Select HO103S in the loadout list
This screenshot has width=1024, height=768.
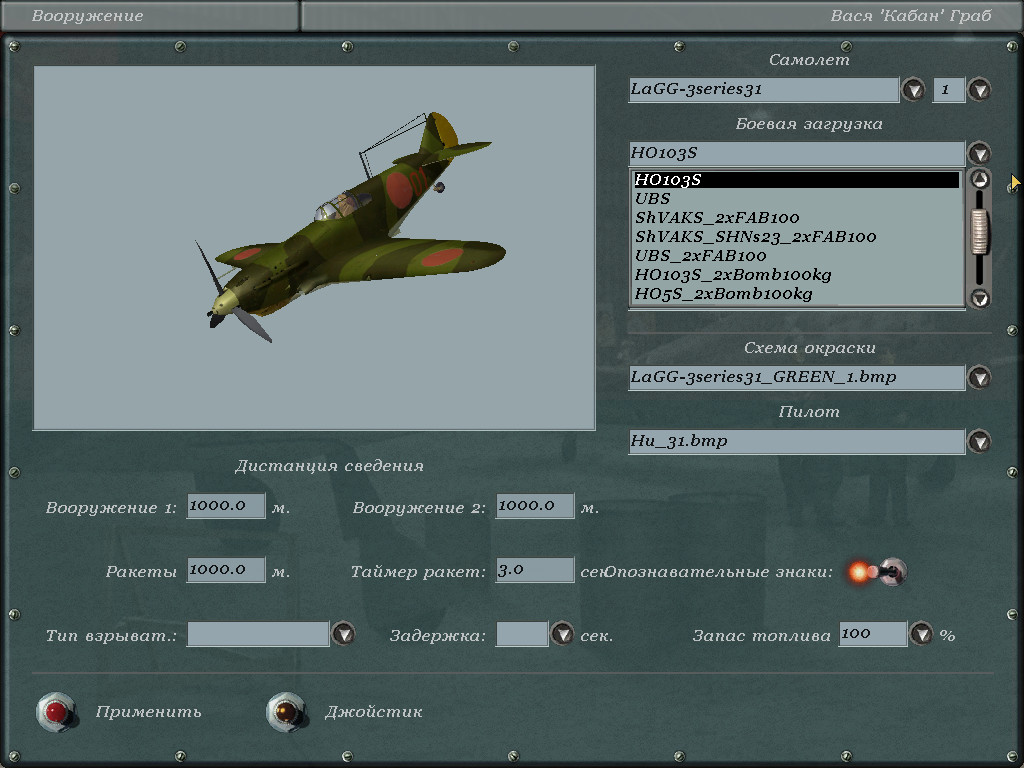pyautogui.click(x=796, y=180)
